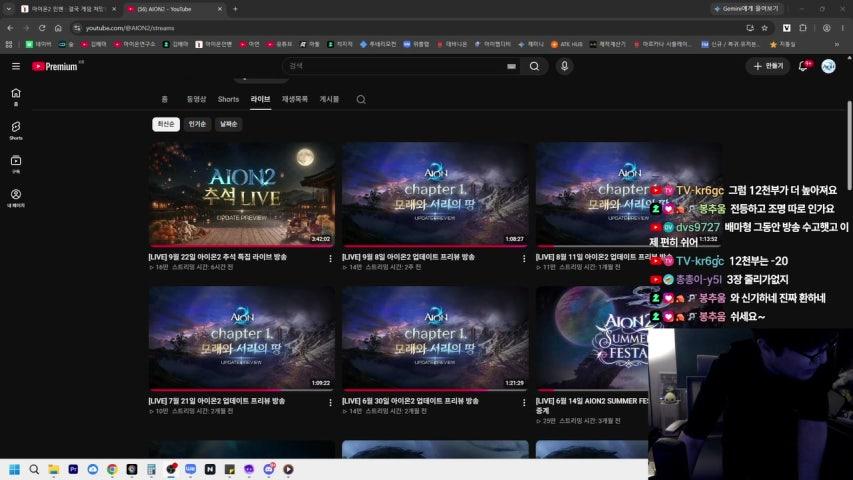This screenshot has width=853, height=480.
Task: Open File Explorer from the taskbar
Action: pos(53,469)
